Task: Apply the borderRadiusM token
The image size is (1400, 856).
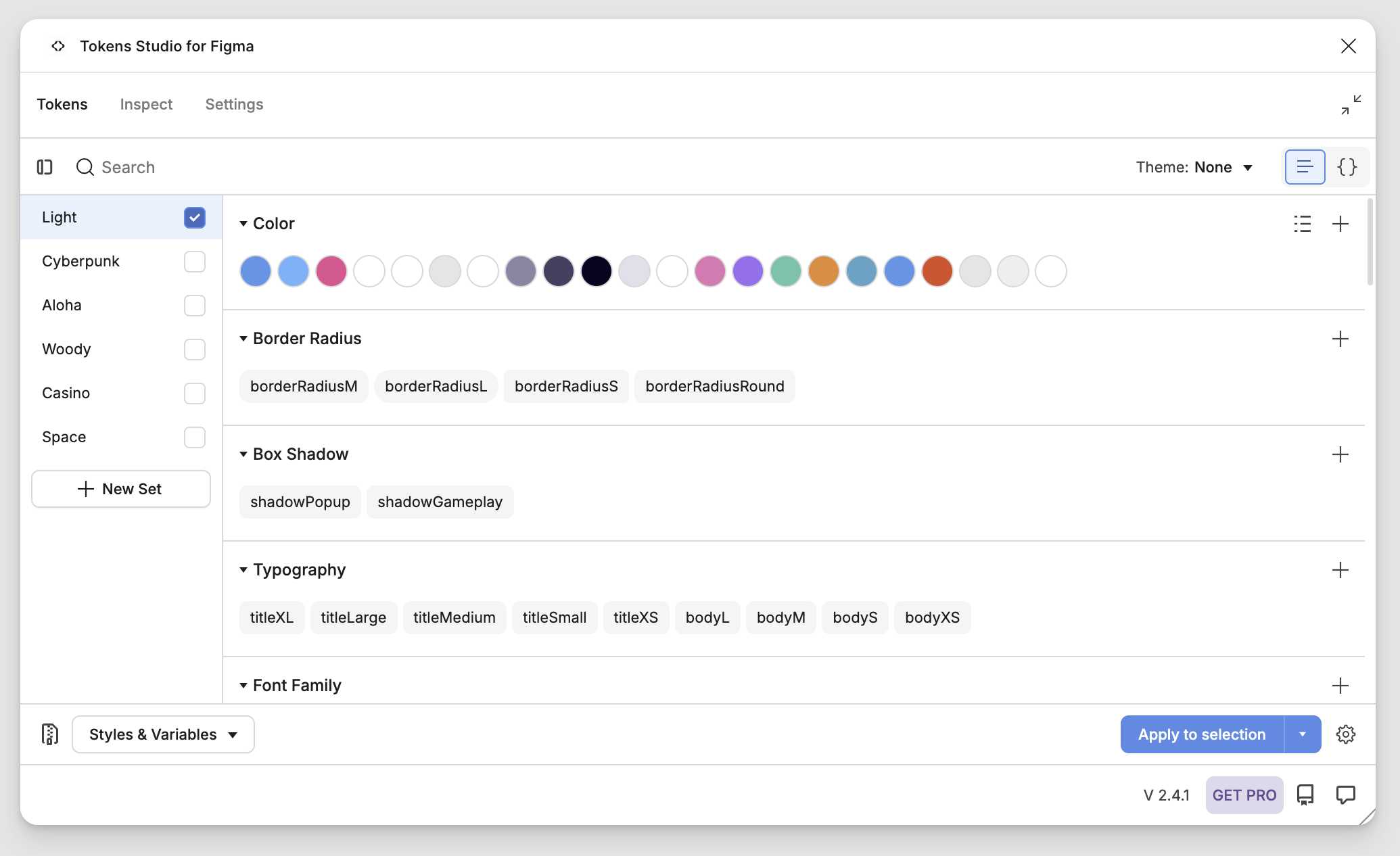Action: coord(304,387)
